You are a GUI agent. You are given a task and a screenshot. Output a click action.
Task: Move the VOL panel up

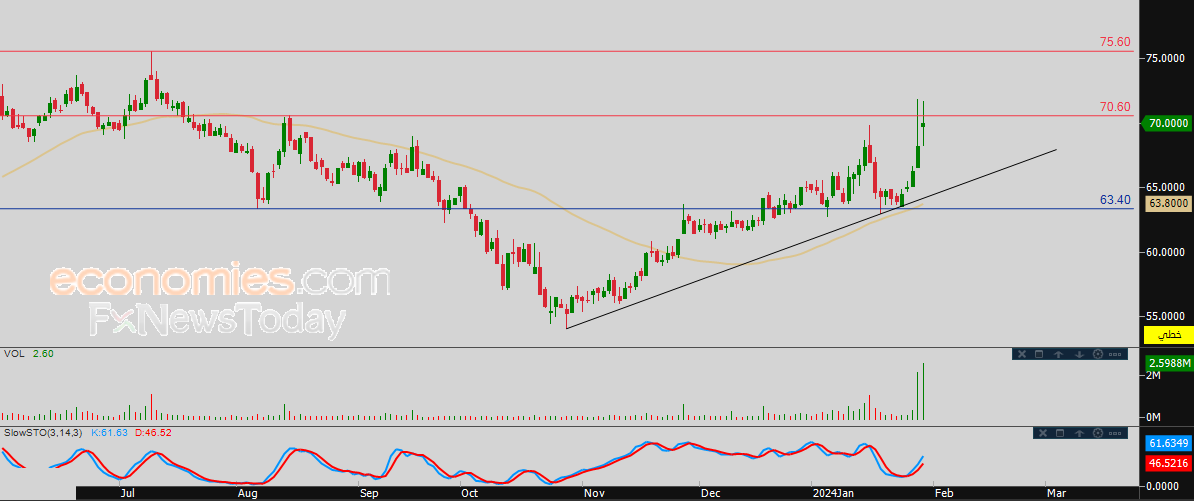[1058, 354]
